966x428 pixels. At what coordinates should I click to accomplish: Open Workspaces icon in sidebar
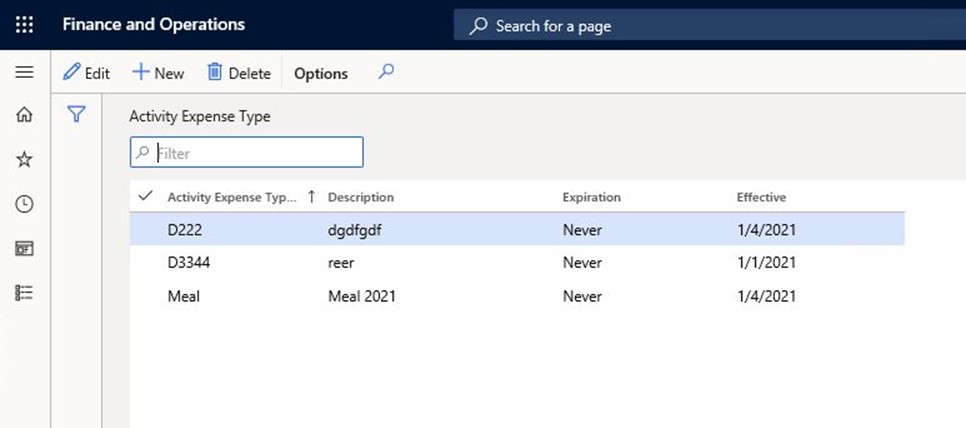pos(24,248)
